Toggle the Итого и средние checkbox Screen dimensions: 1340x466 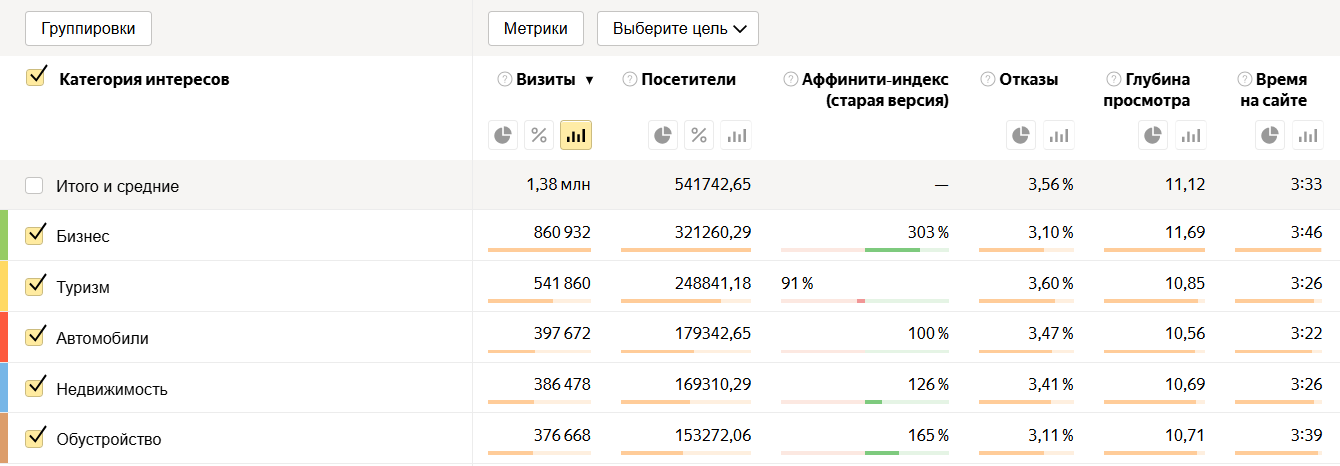[x=35, y=185]
